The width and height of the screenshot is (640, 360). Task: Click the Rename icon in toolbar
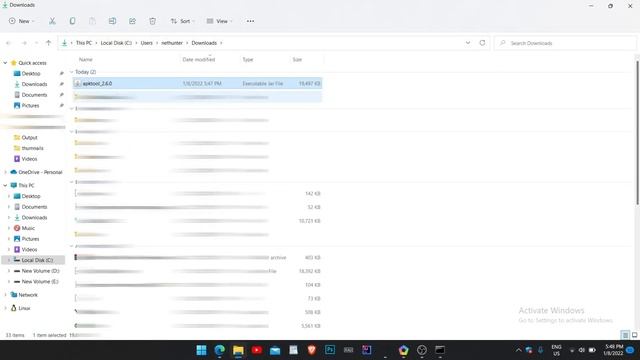tap(112, 21)
